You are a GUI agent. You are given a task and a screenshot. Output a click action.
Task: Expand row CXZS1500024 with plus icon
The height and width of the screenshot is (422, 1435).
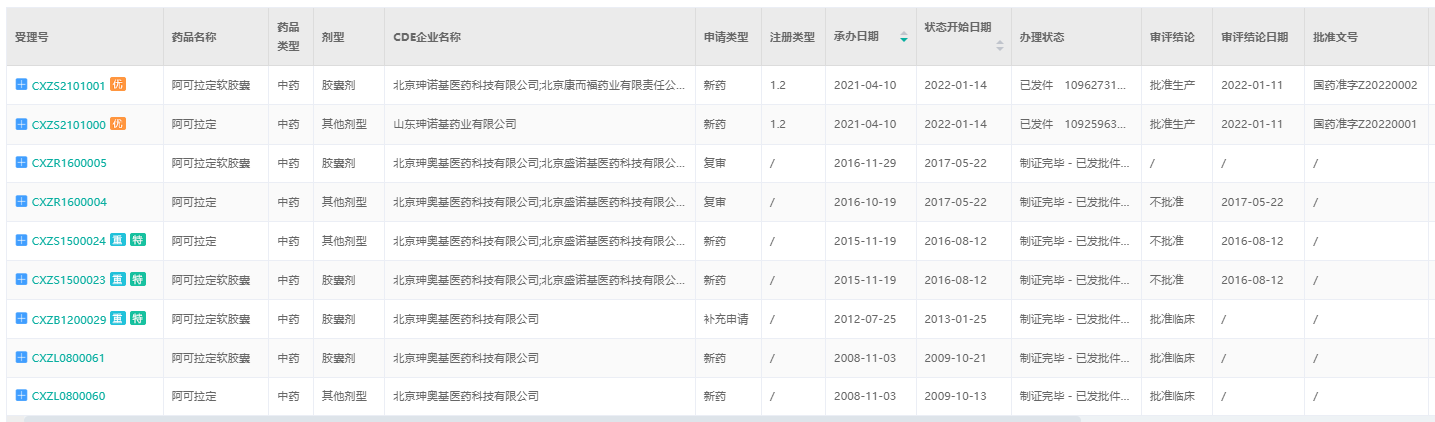coord(21,241)
